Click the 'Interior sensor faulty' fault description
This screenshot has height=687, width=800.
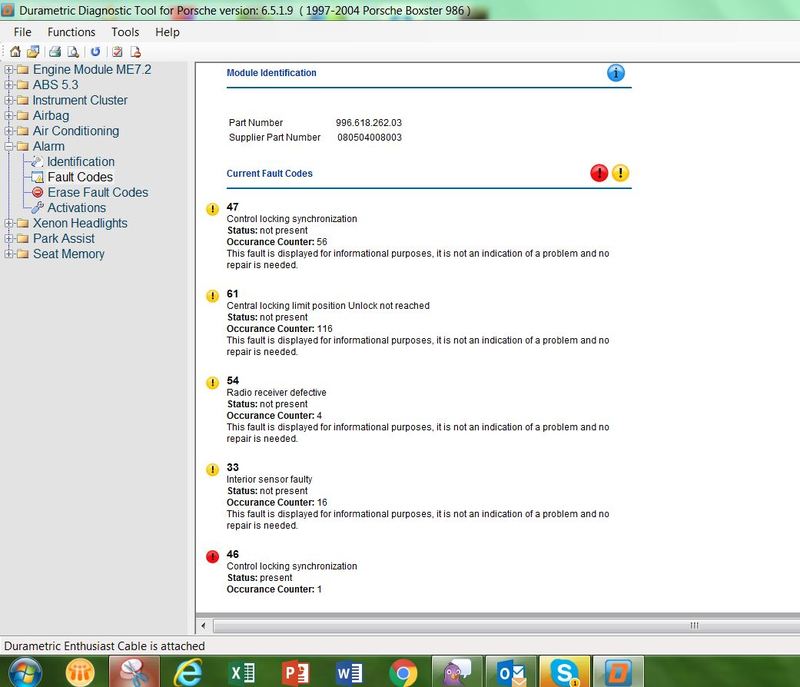[x=269, y=479]
